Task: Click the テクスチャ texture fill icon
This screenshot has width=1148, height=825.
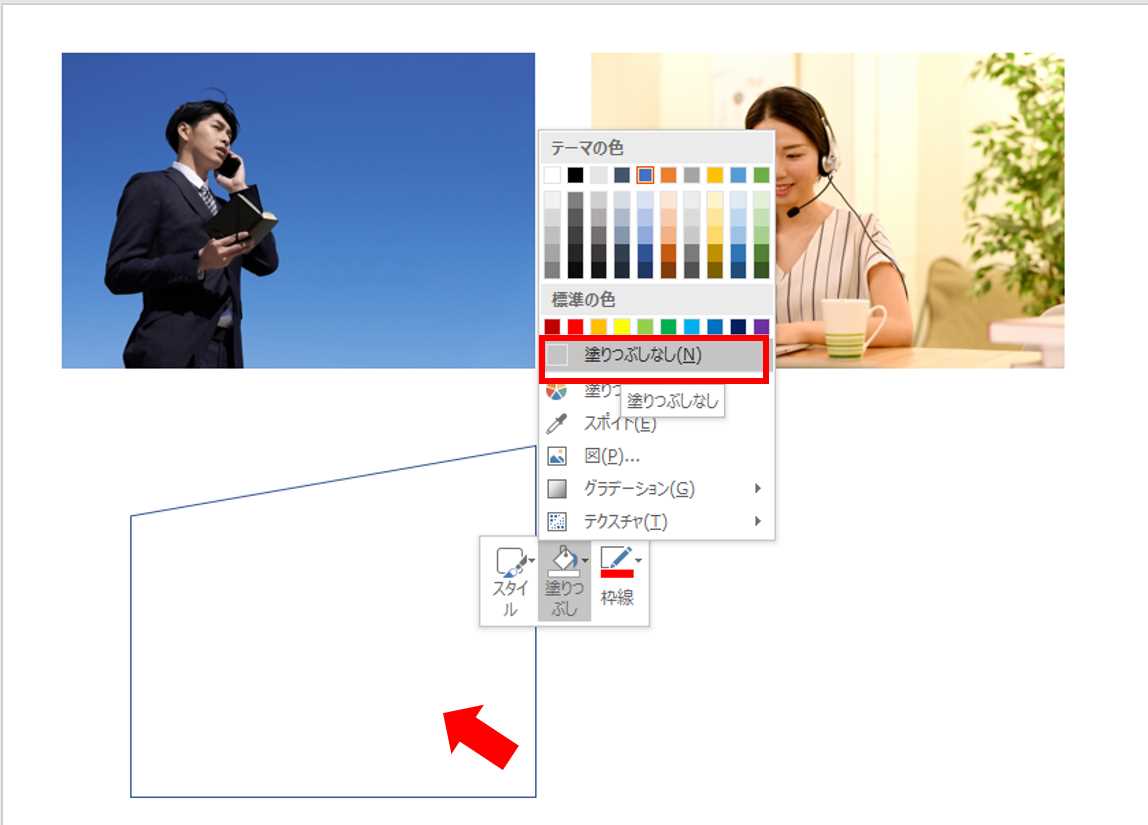Action: [x=559, y=521]
